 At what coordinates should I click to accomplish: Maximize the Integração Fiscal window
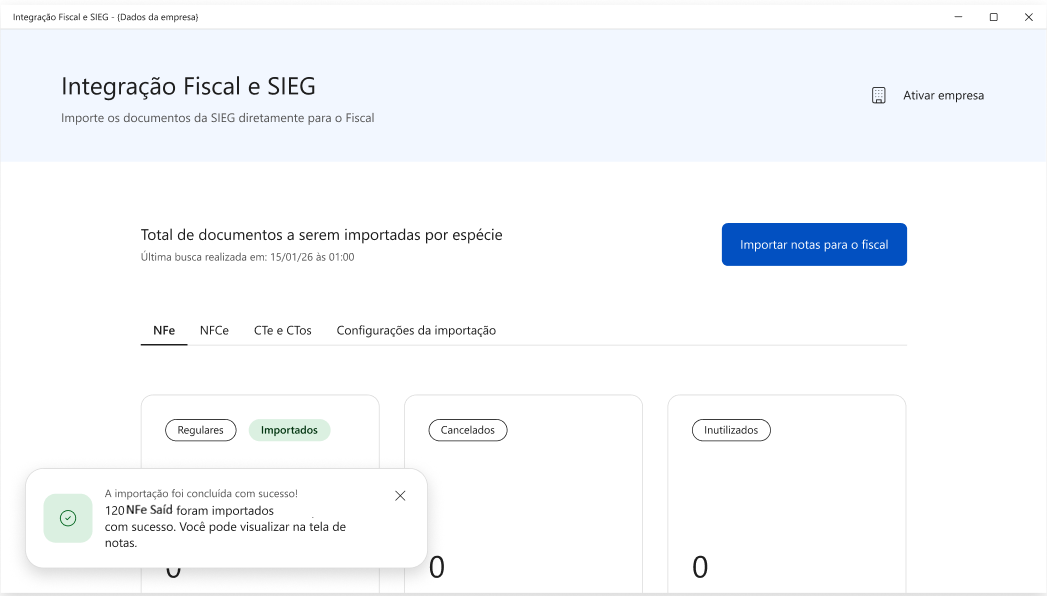pos(994,17)
